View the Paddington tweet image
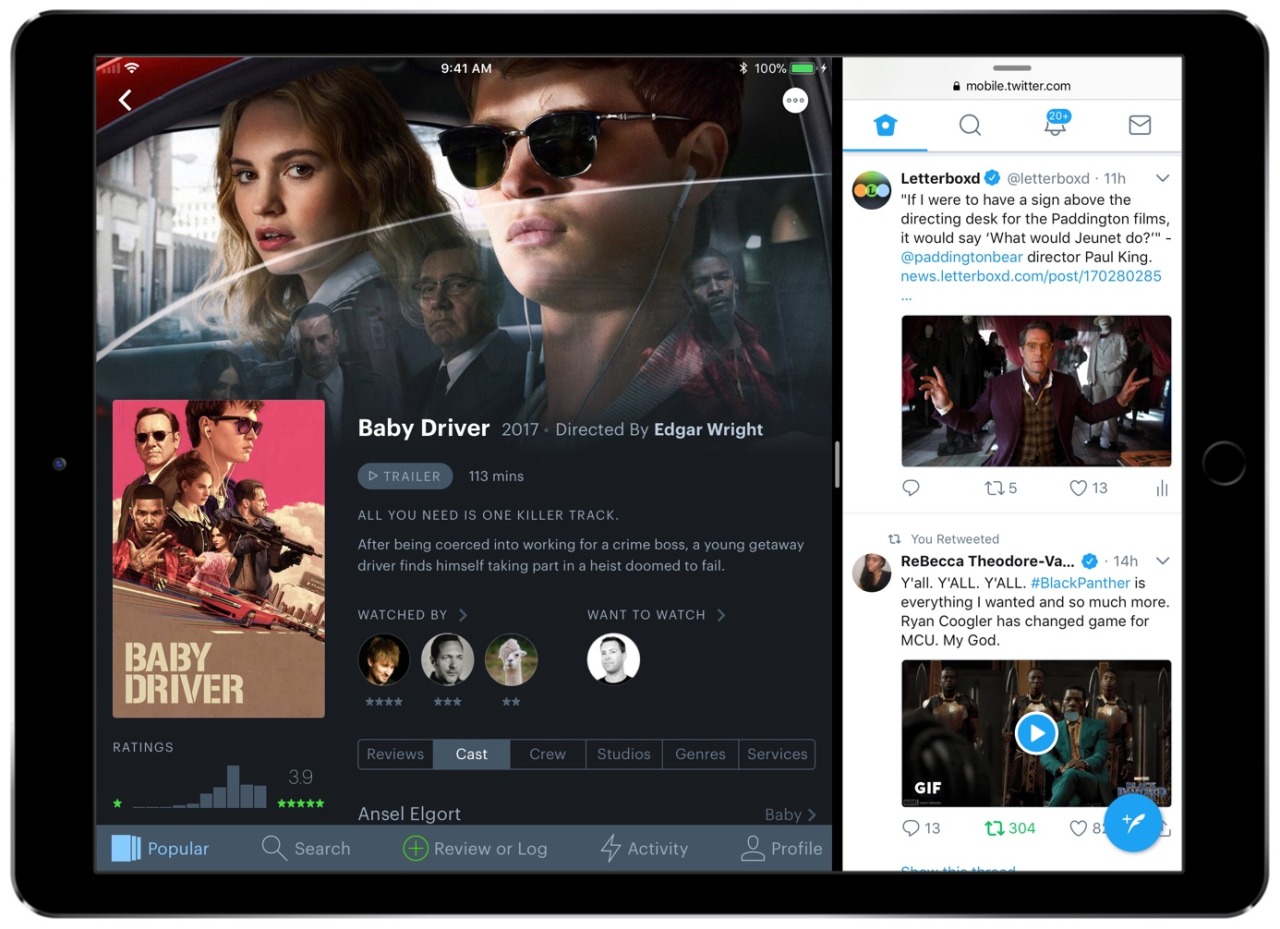 [x=1036, y=391]
